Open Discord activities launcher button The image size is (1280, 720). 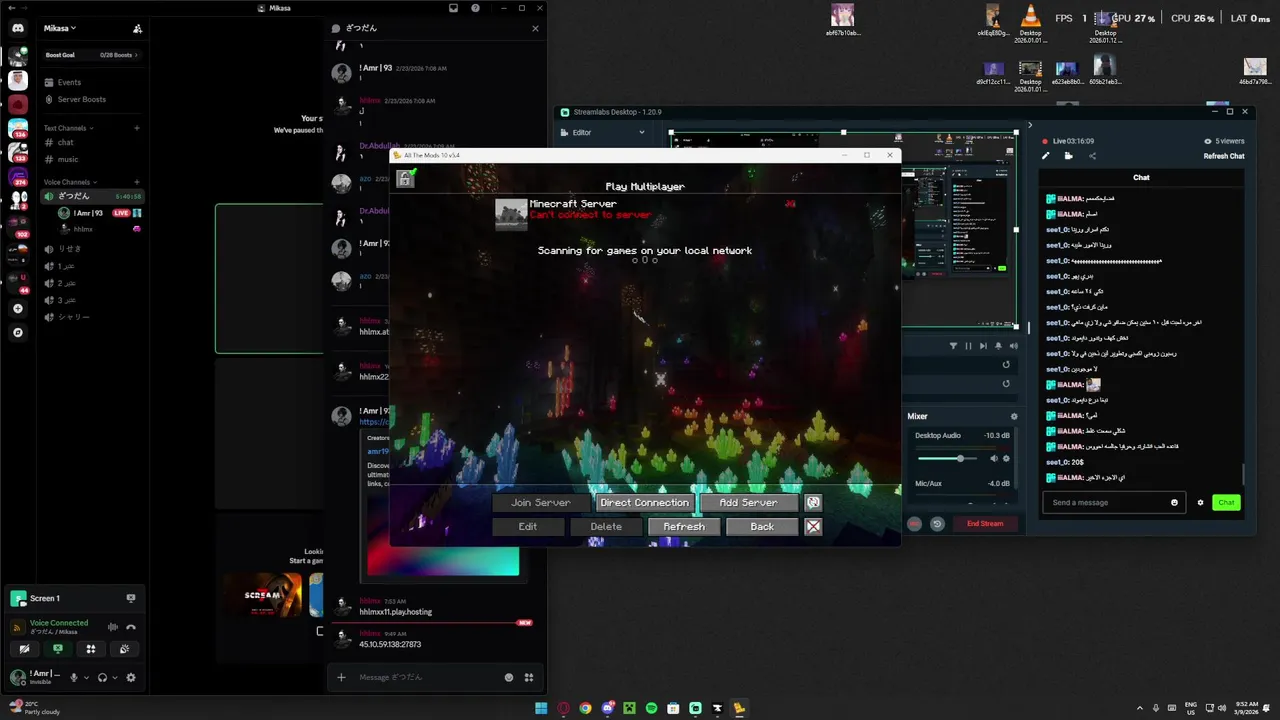click(x=91, y=649)
